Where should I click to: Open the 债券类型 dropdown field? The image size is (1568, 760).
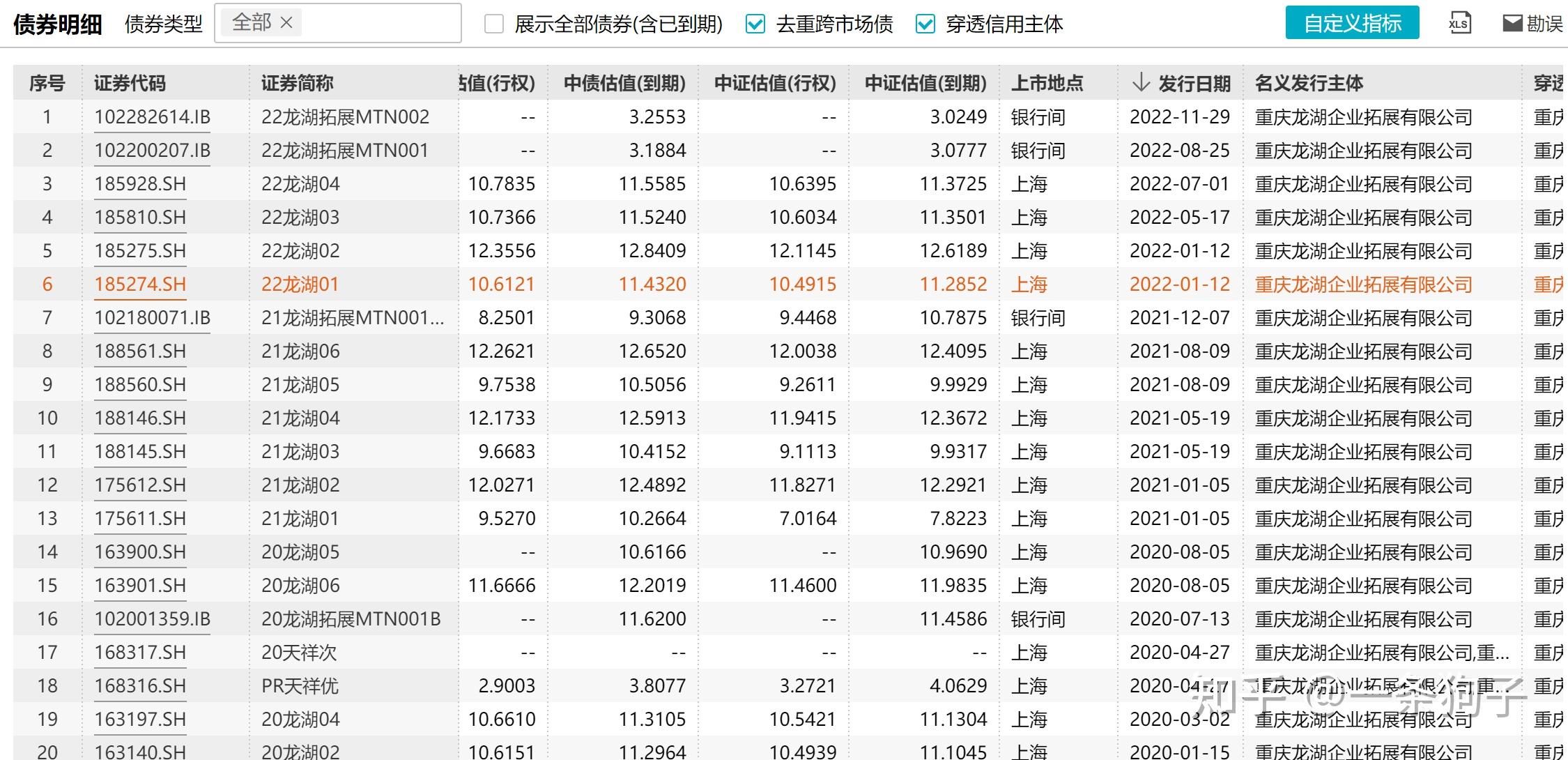pyautogui.click(x=338, y=23)
